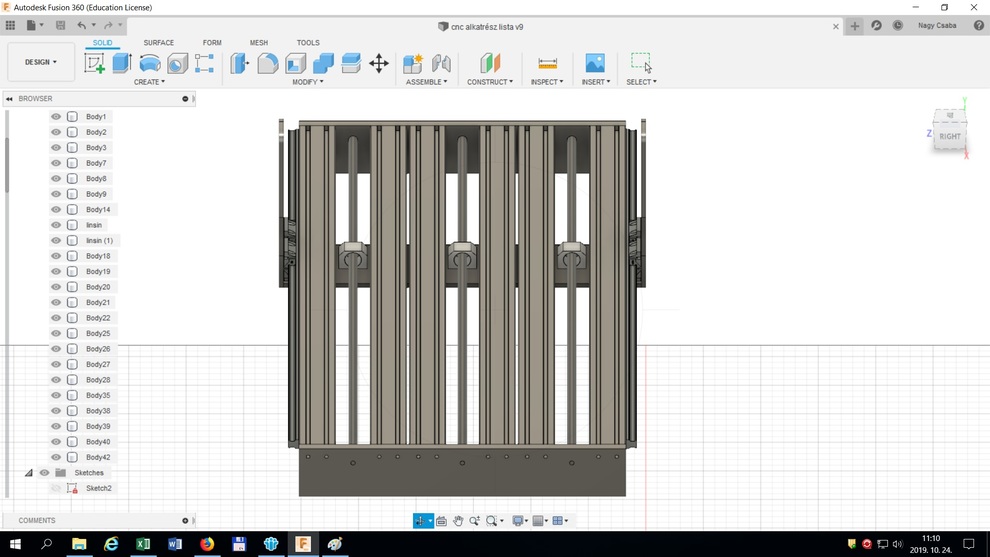The width and height of the screenshot is (990, 557).
Task: Click the Fillet tool icon
Action: pyautogui.click(x=268, y=63)
